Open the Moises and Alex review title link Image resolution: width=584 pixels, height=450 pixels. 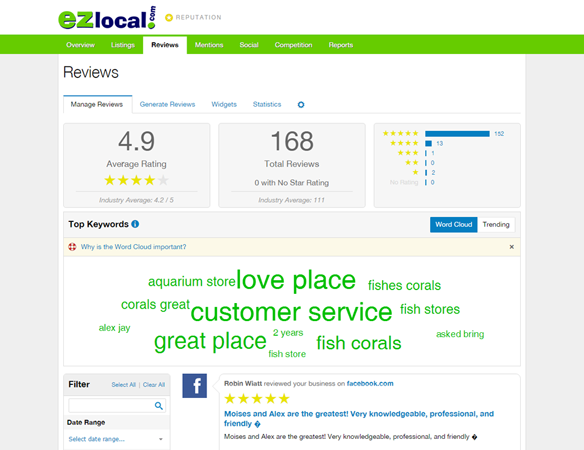pyautogui.click(x=359, y=418)
